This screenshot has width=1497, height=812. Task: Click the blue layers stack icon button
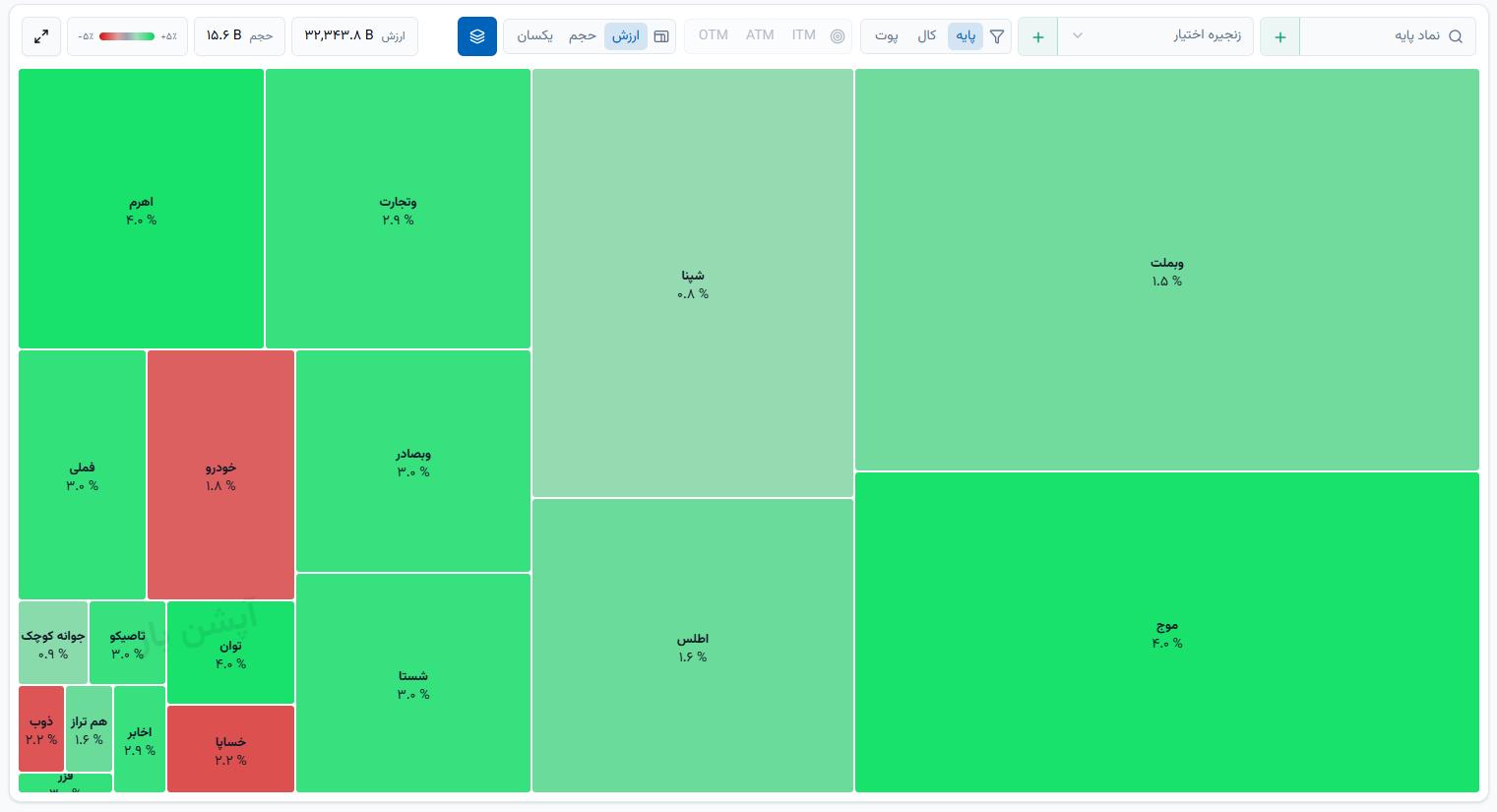(477, 36)
